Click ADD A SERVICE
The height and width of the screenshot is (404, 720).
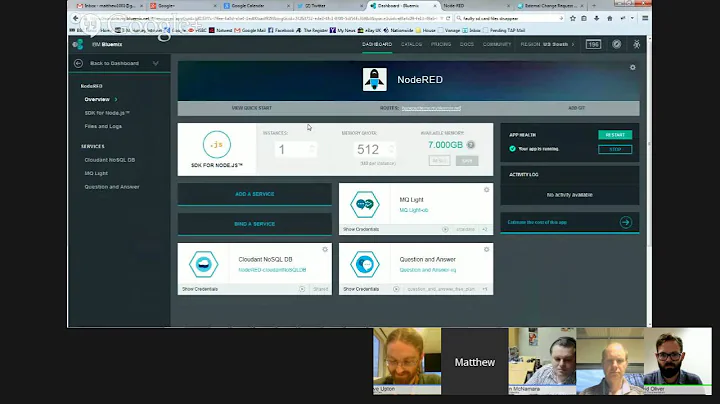click(x=254, y=194)
